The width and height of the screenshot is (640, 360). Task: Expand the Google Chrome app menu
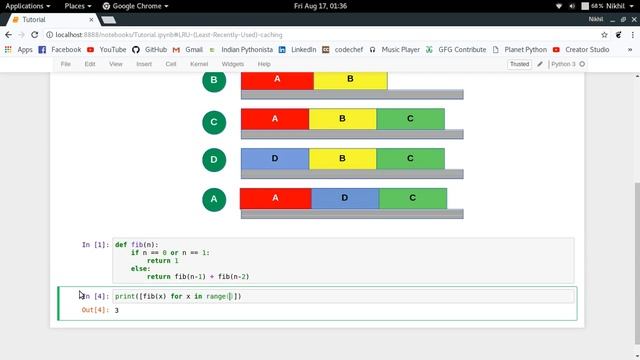click(135, 6)
